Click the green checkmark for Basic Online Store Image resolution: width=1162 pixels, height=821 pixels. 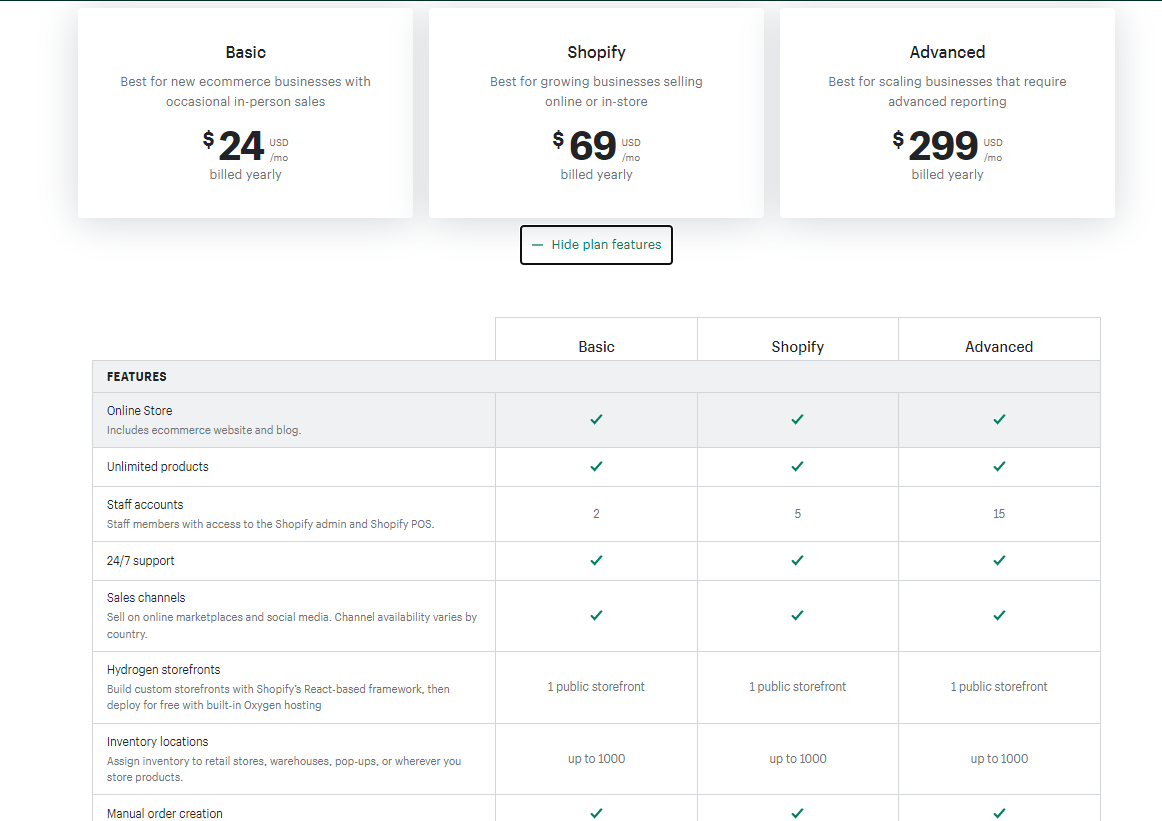pyautogui.click(x=596, y=419)
